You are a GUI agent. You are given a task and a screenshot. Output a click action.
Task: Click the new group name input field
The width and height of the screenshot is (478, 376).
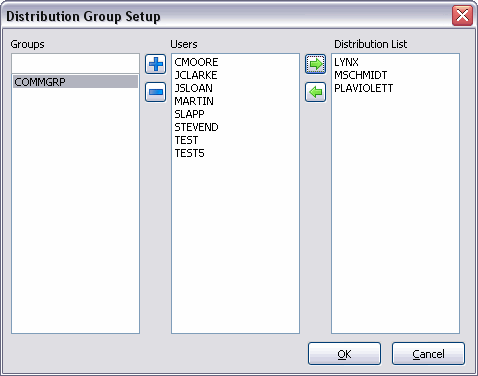75,63
